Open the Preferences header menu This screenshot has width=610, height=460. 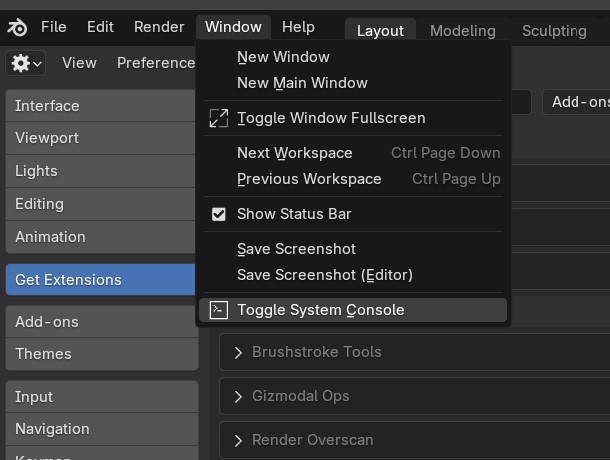click(156, 63)
